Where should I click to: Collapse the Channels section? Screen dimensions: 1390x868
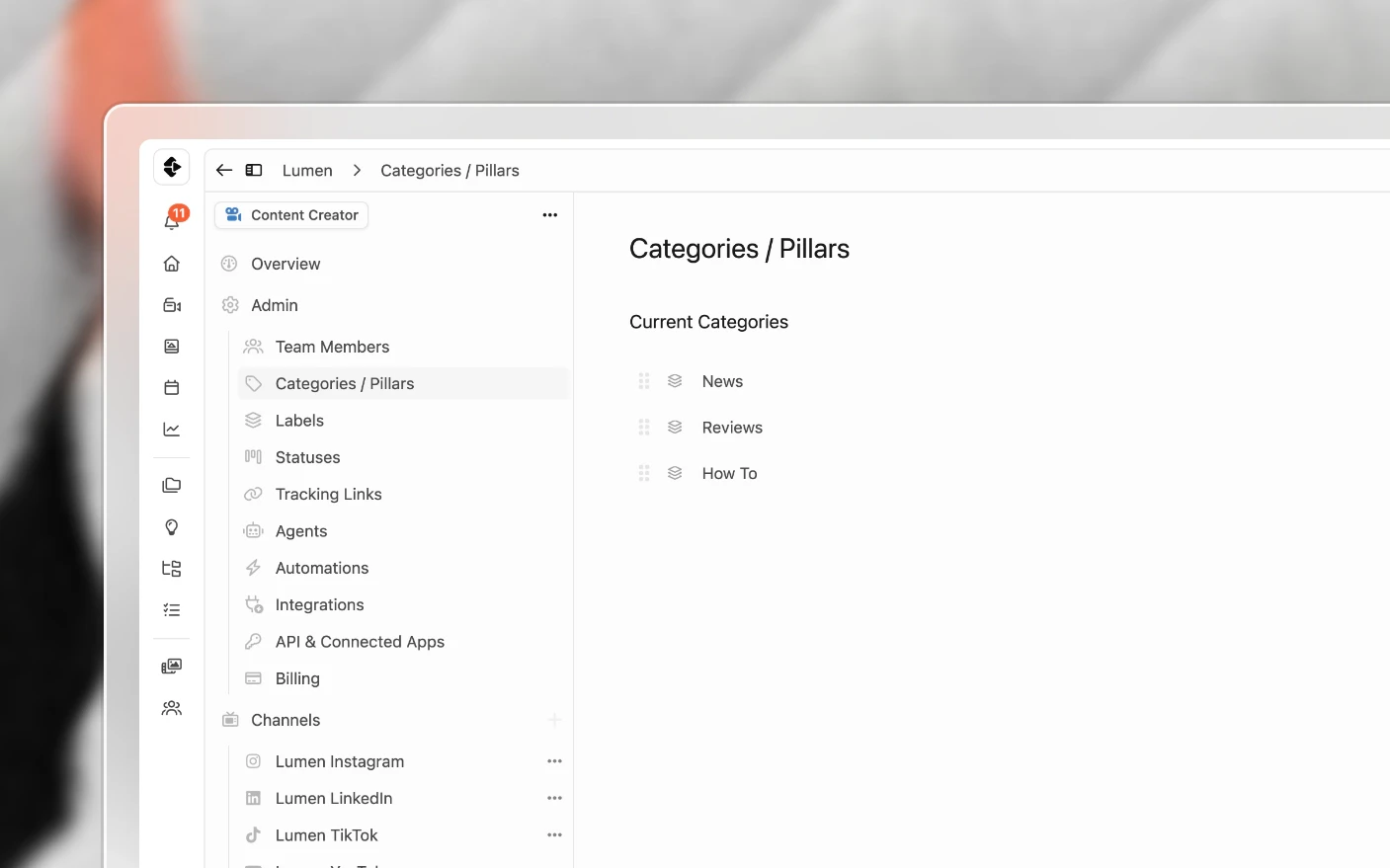pyautogui.click(x=286, y=720)
